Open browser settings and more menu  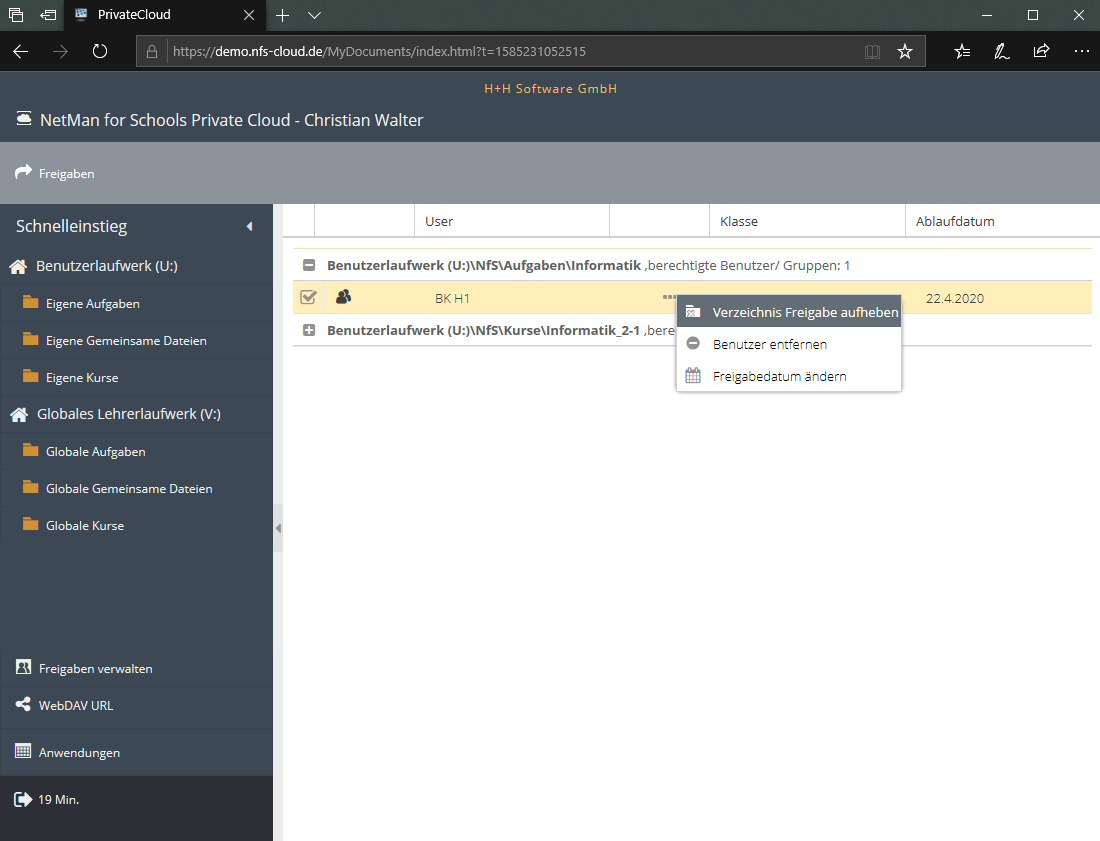click(x=1081, y=51)
